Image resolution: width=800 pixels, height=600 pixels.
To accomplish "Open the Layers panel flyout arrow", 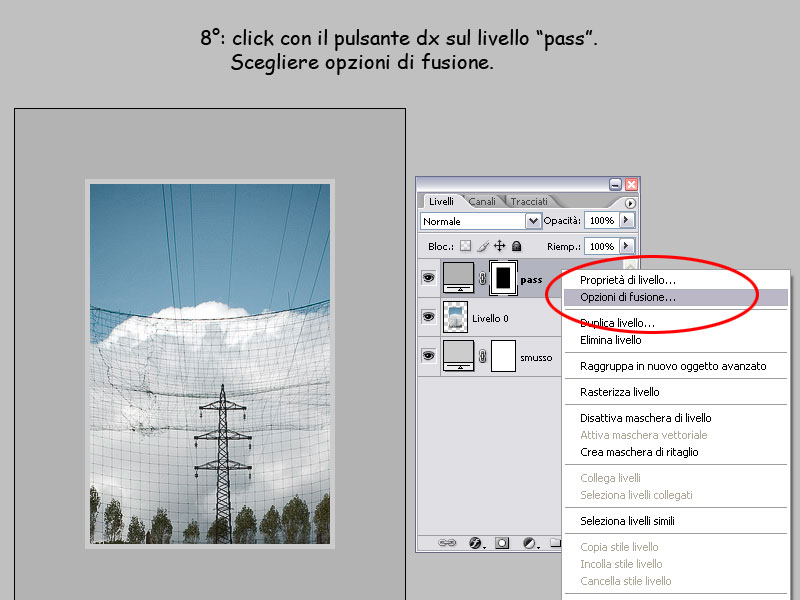I will (x=630, y=201).
